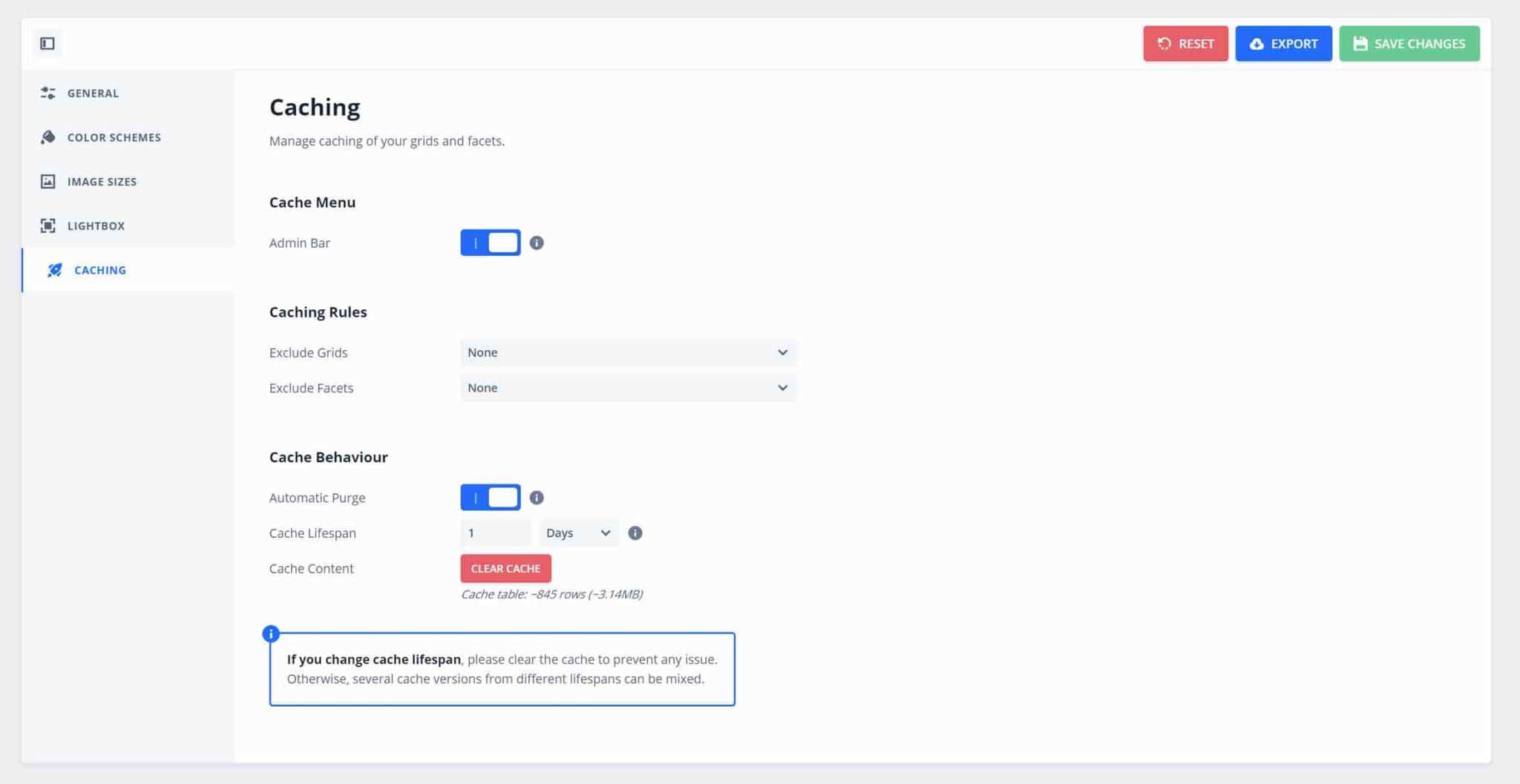
Task: Click the Reset button
Action: [x=1186, y=44]
